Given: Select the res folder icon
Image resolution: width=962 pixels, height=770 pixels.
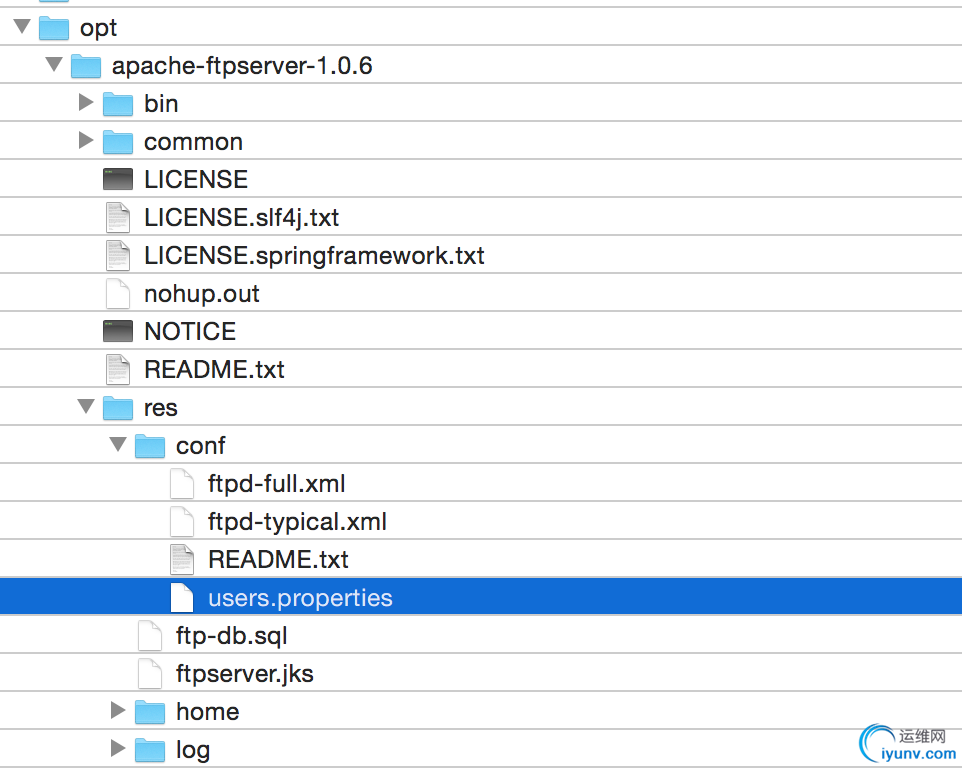Looking at the screenshot, I should 118,408.
